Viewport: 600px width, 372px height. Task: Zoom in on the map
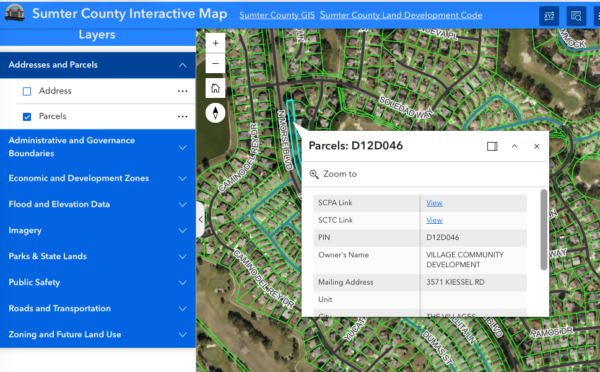(215, 43)
